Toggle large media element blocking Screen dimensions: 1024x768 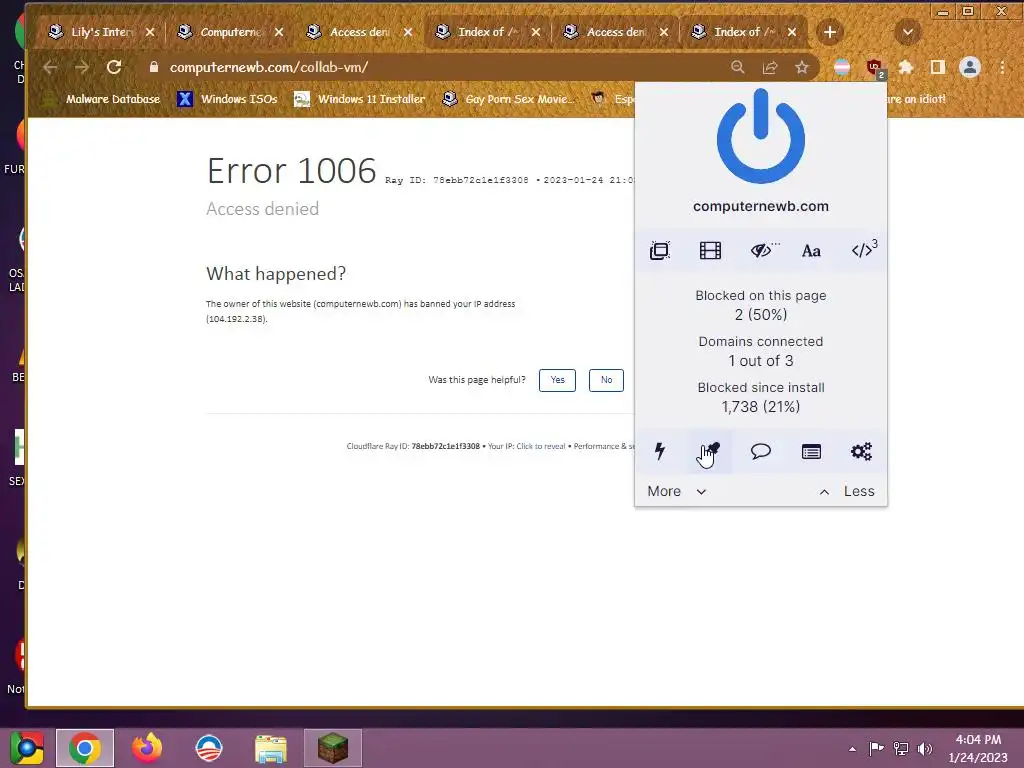[710, 251]
